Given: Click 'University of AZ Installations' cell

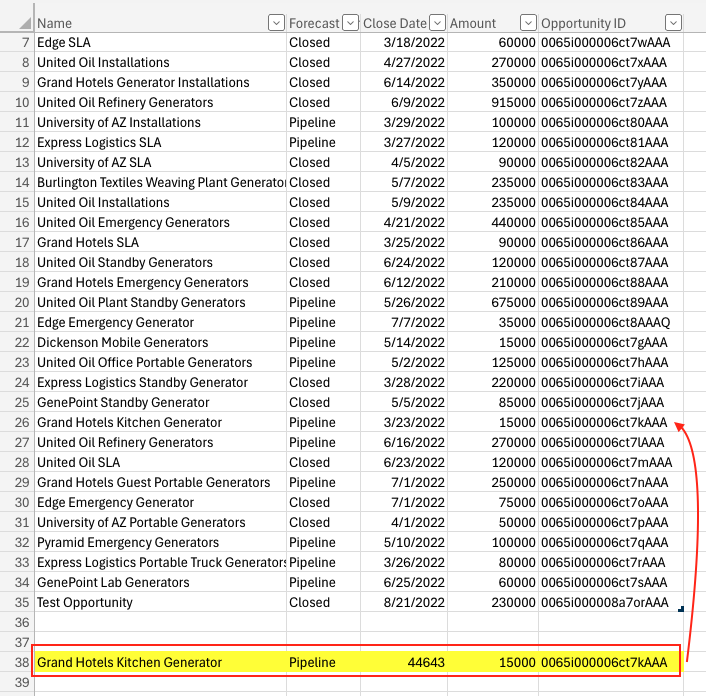Looking at the screenshot, I should coord(160,122).
